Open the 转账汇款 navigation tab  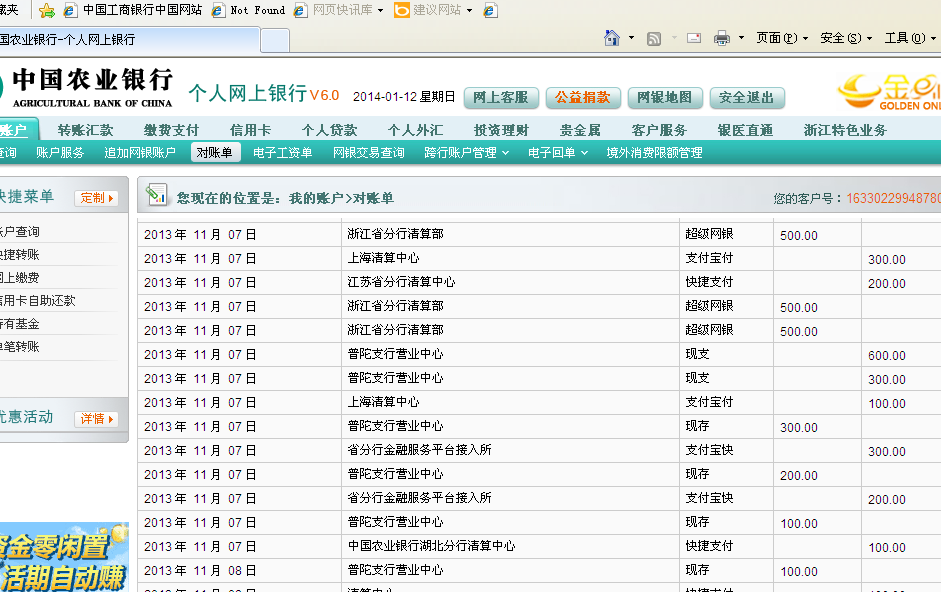pyautogui.click(x=85, y=130)
